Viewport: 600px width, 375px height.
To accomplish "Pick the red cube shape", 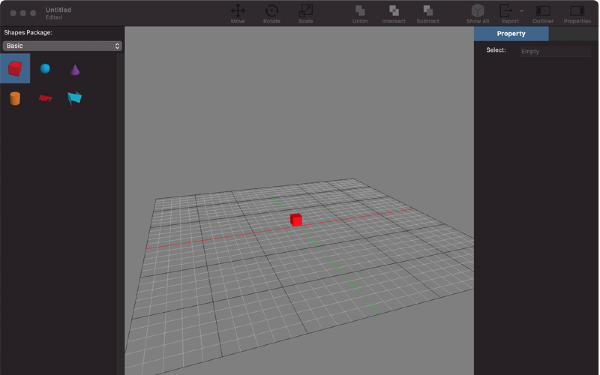I will click(x=15, y=68).
